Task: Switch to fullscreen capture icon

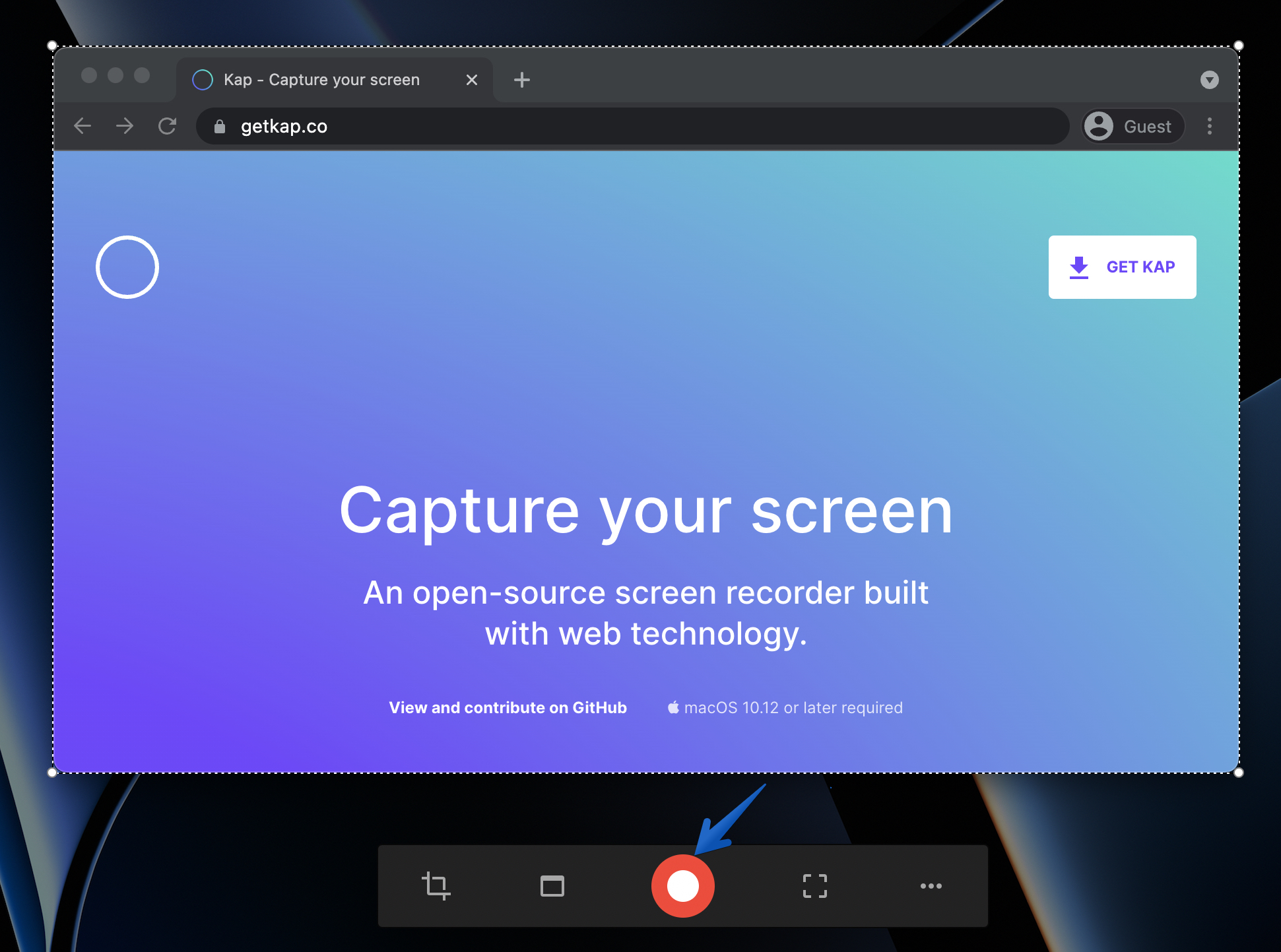Action: [814, 885]
